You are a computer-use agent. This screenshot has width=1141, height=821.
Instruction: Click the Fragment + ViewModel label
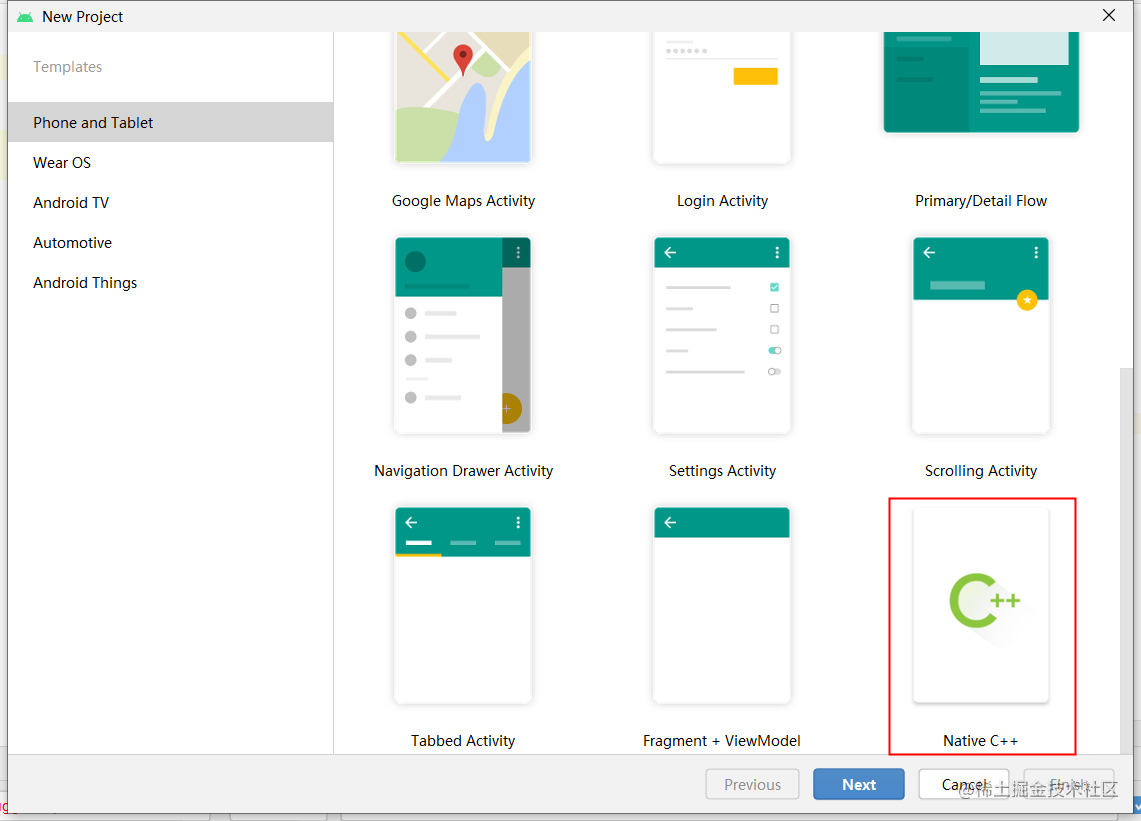(722, 741)
